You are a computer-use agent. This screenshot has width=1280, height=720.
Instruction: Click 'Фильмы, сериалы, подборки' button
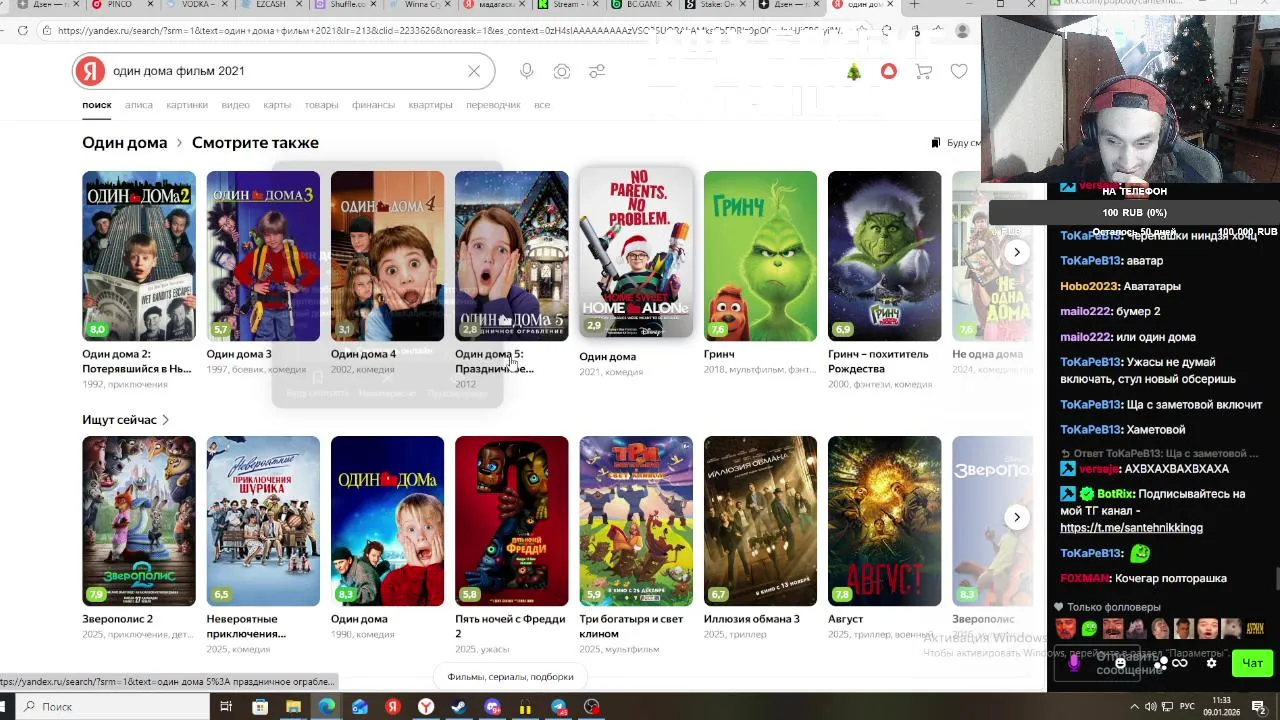click(511, 677)
